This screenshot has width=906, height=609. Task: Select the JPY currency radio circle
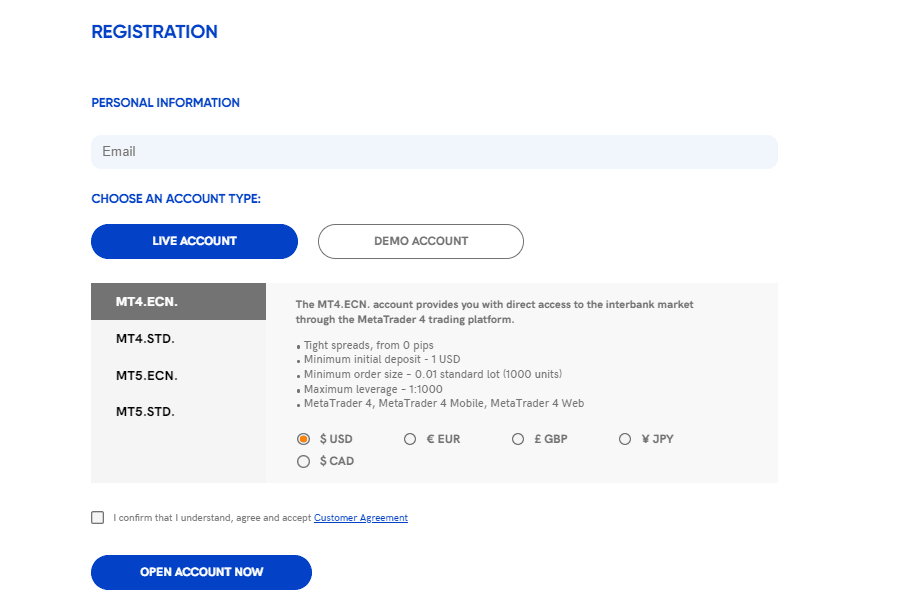click(625, 439)
